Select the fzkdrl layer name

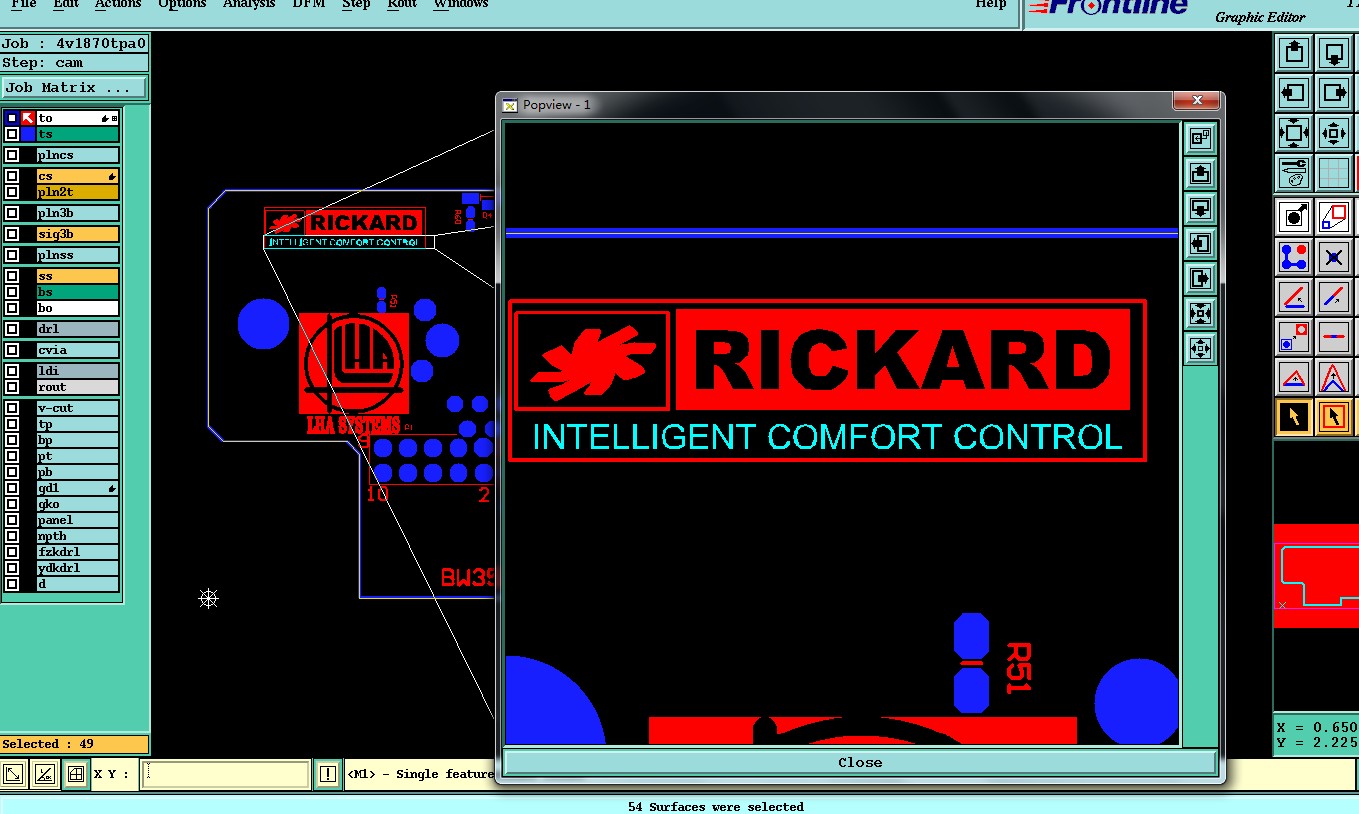click(x=78, y=552)
